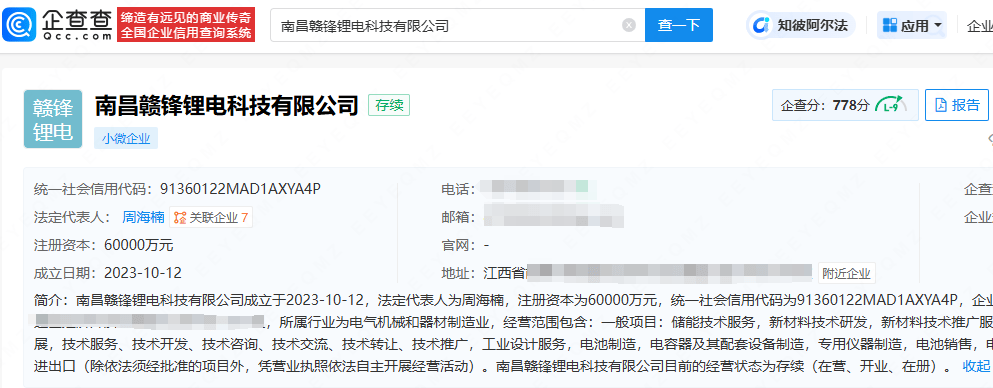Screen dimensions: 993x388
Task: Click the company title 南昌赣锋锂电科技有限公司
Action: coord(227,106)
